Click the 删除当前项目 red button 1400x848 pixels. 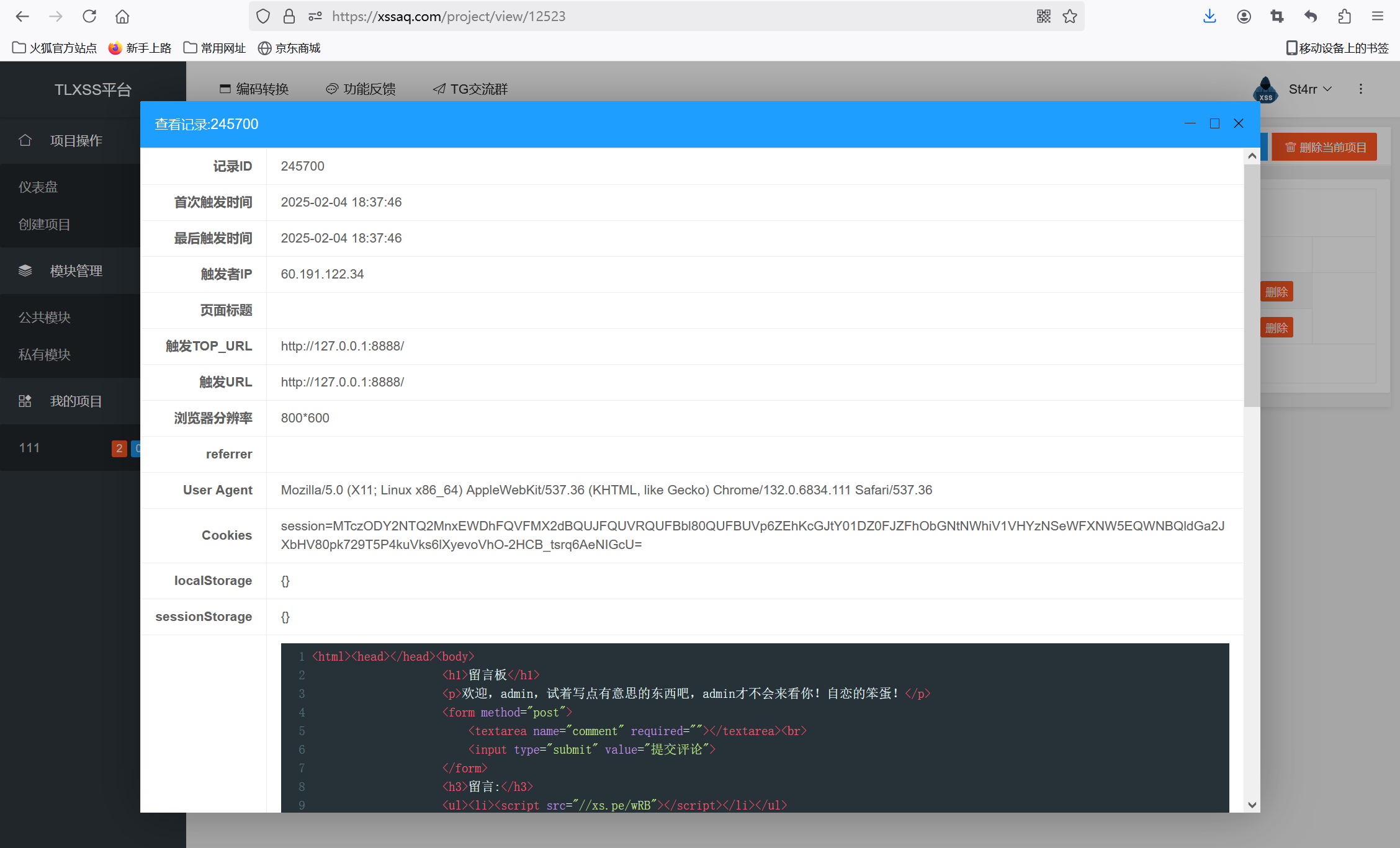(1325, 147)
